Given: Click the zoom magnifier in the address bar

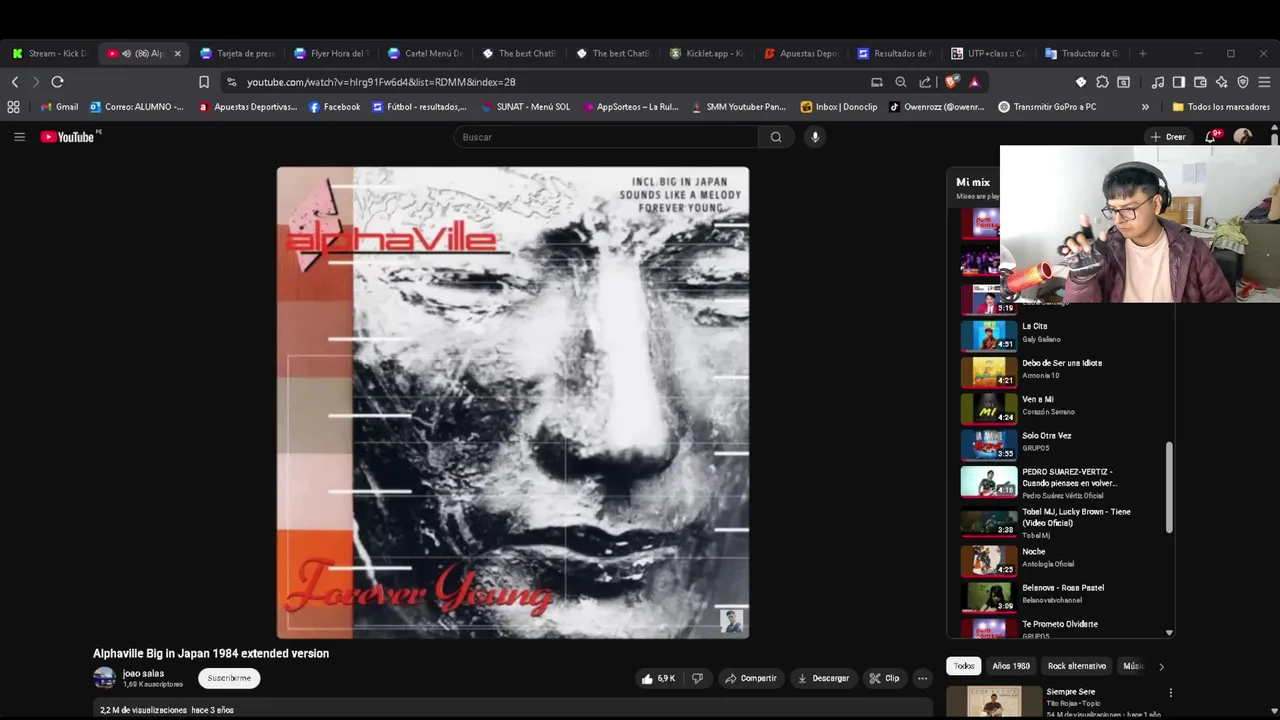Looking at the screenshot, I should (x=901, y=82).
